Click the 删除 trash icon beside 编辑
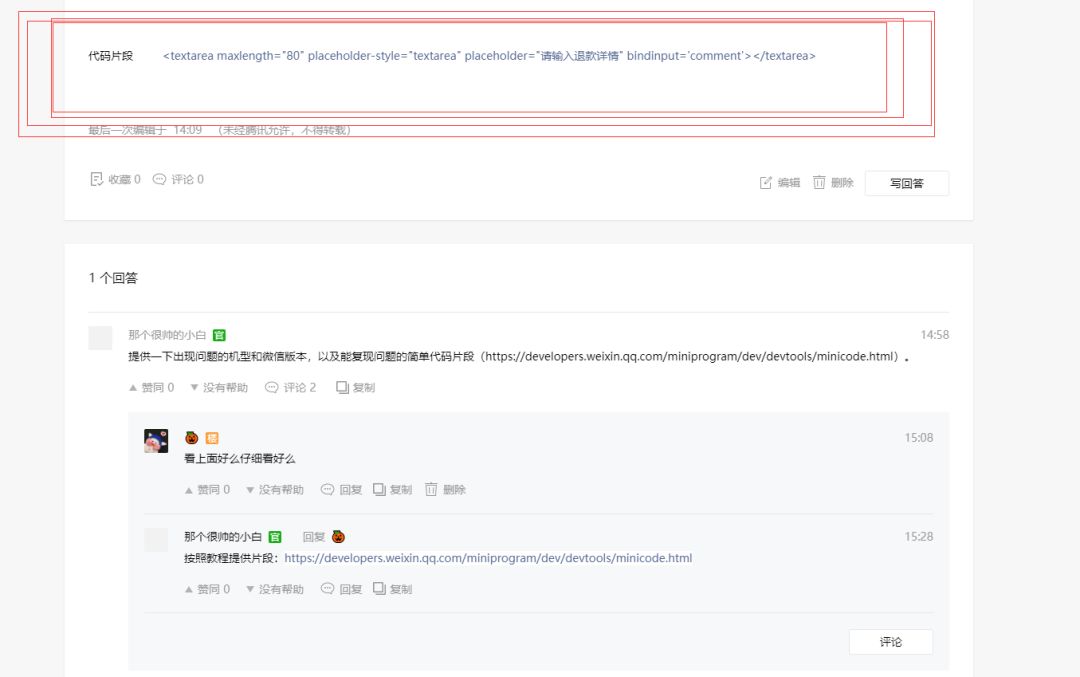1080x677 pixels. [x=819, y=183]
